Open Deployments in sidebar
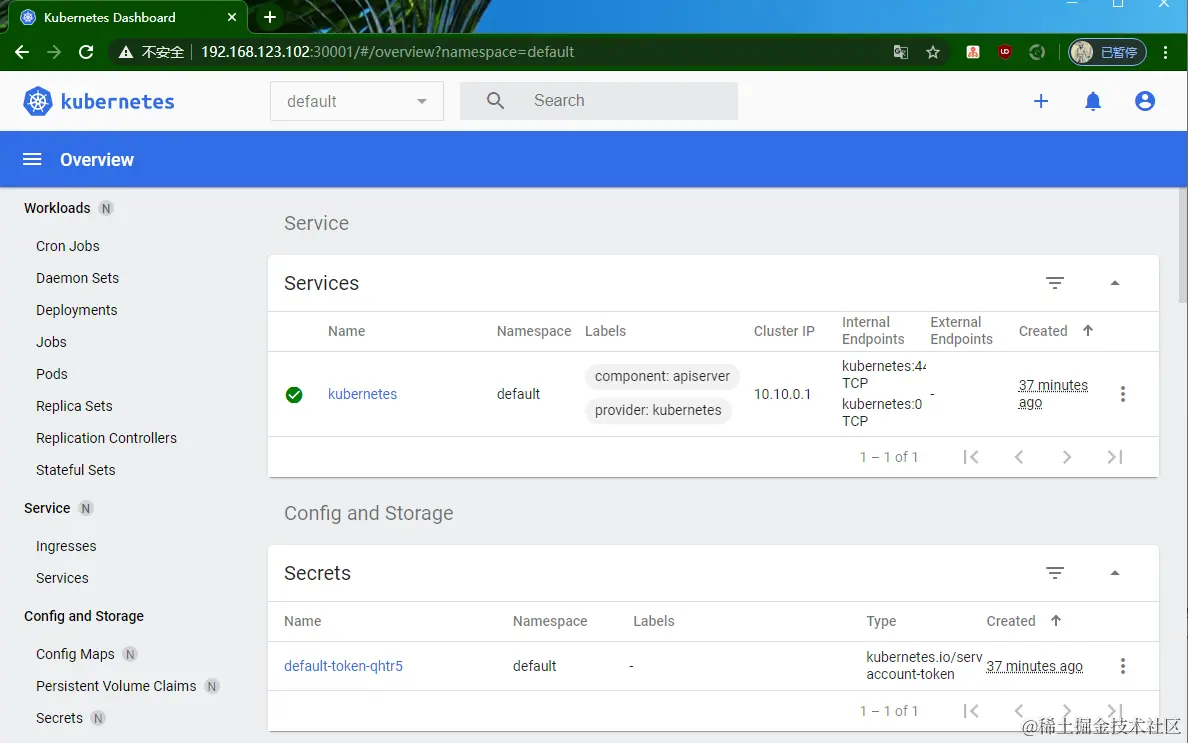This screenshot has width=1188, height=743. tap(77, 310)
